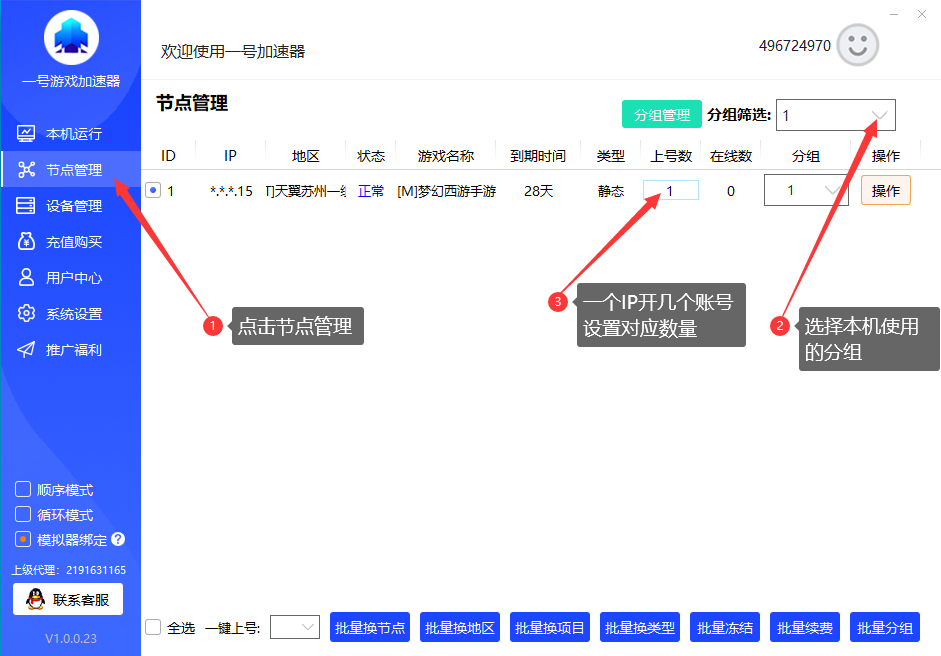Click the V1.0.0.23 version label

coord(71,638)
